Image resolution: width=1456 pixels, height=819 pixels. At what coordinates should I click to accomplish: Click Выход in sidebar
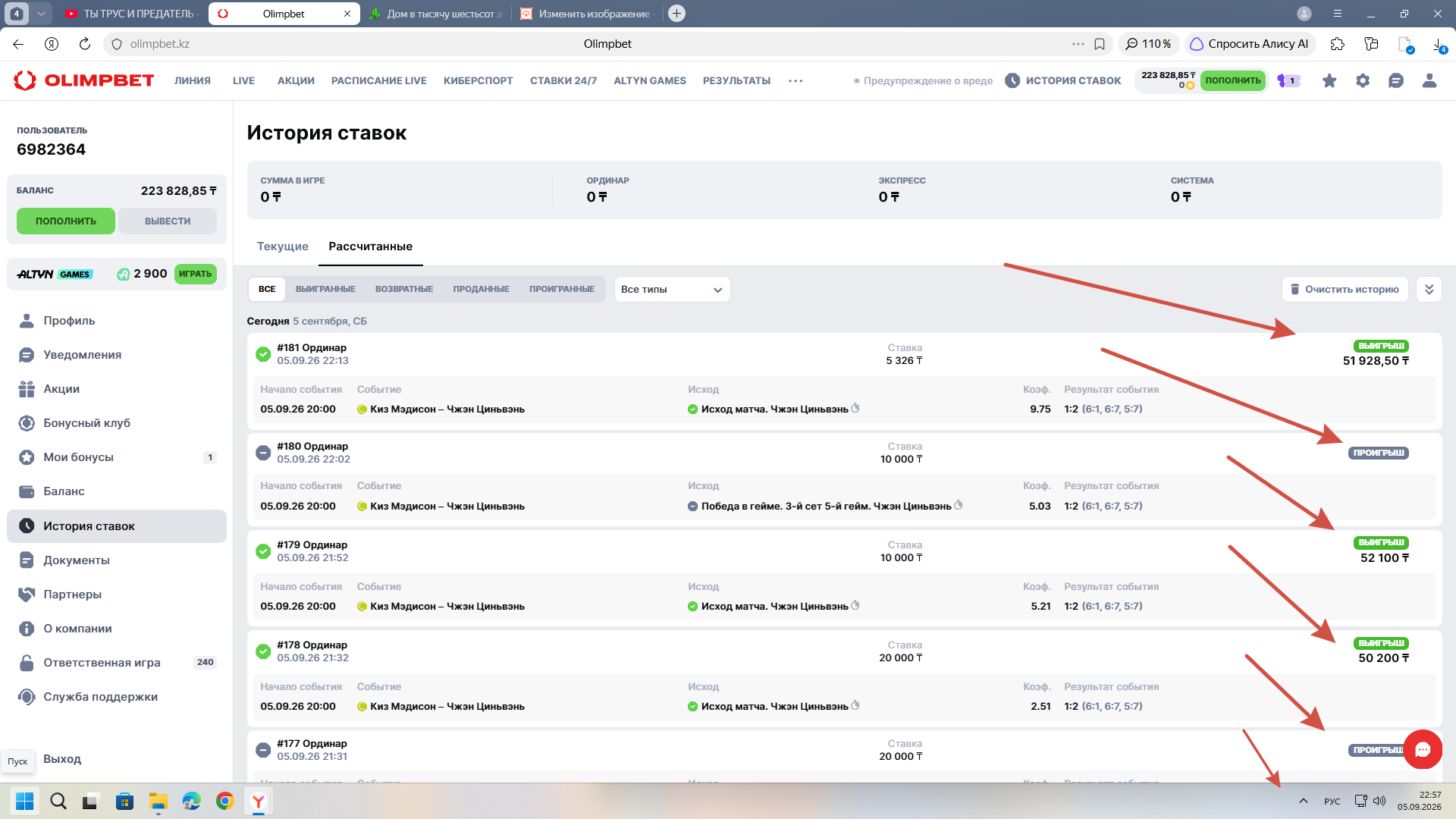point(62,759)
